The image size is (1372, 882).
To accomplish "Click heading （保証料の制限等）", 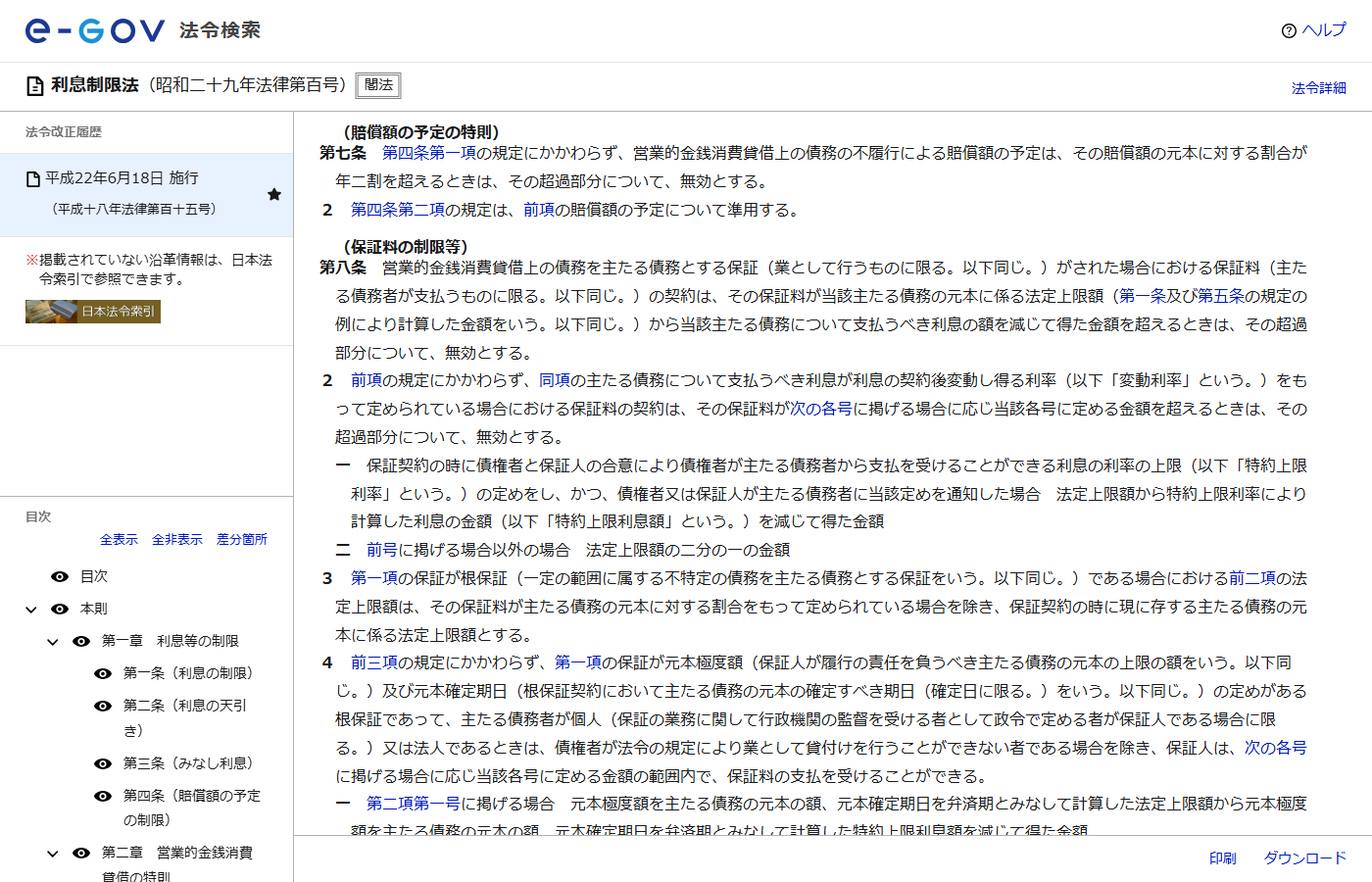I will (406, 247).
